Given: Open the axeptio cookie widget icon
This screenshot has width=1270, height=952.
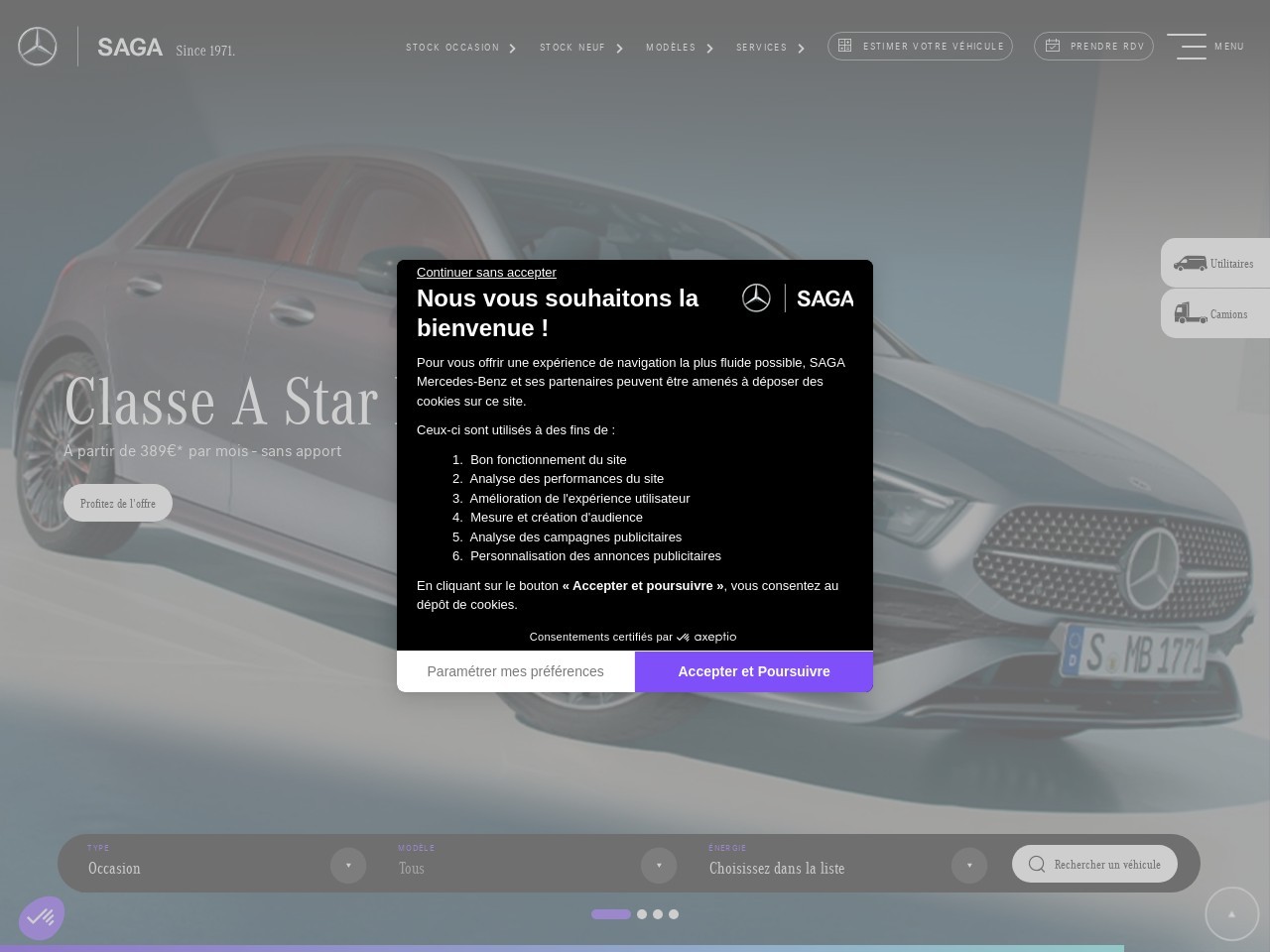Looking at the screenshot, I should pyautogui.click(x=42, y=918).
